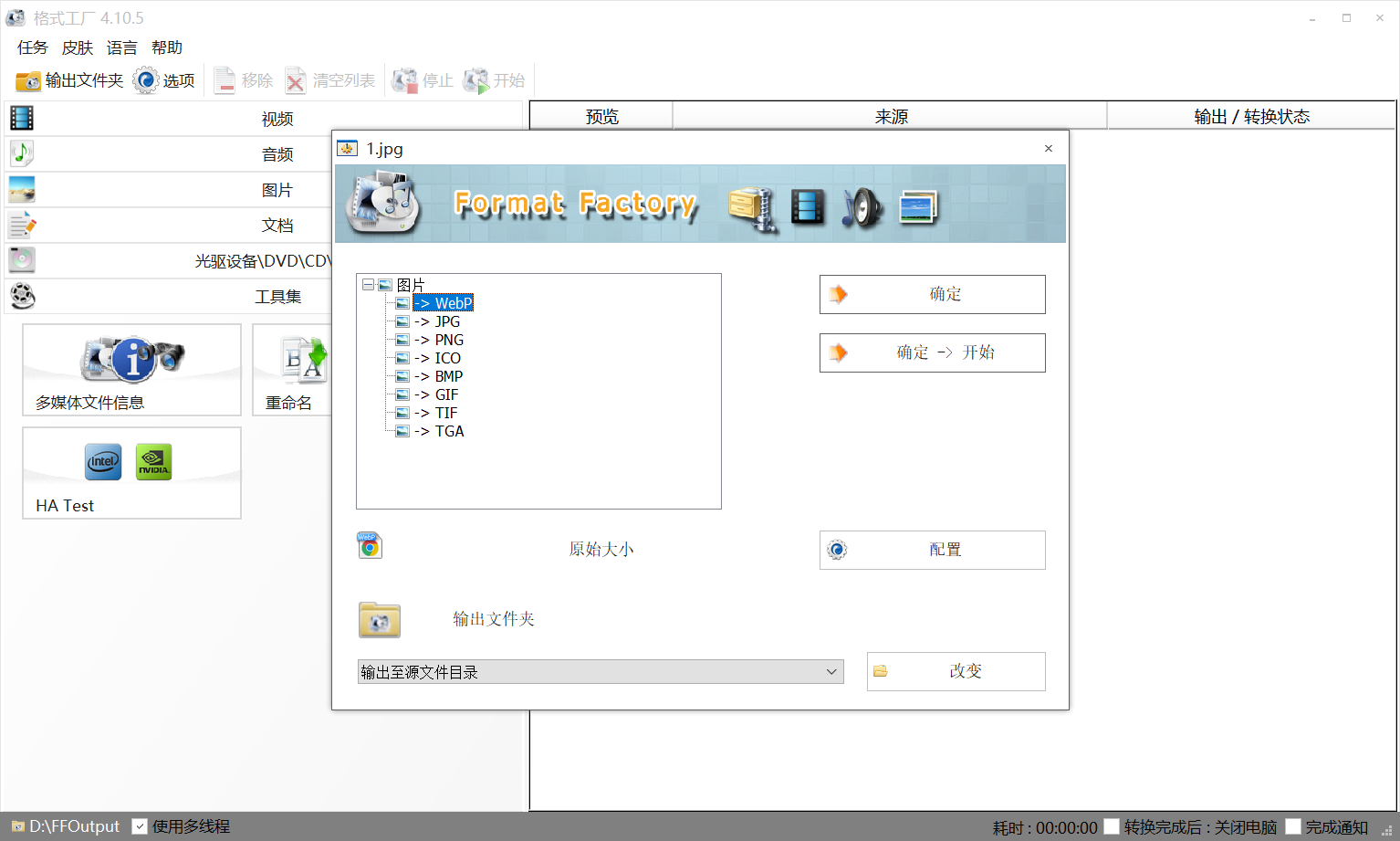This screenshot has height=841, width=1400.
Task: Click the 开始 toolbar button
Action: click(x=494, y=80)
